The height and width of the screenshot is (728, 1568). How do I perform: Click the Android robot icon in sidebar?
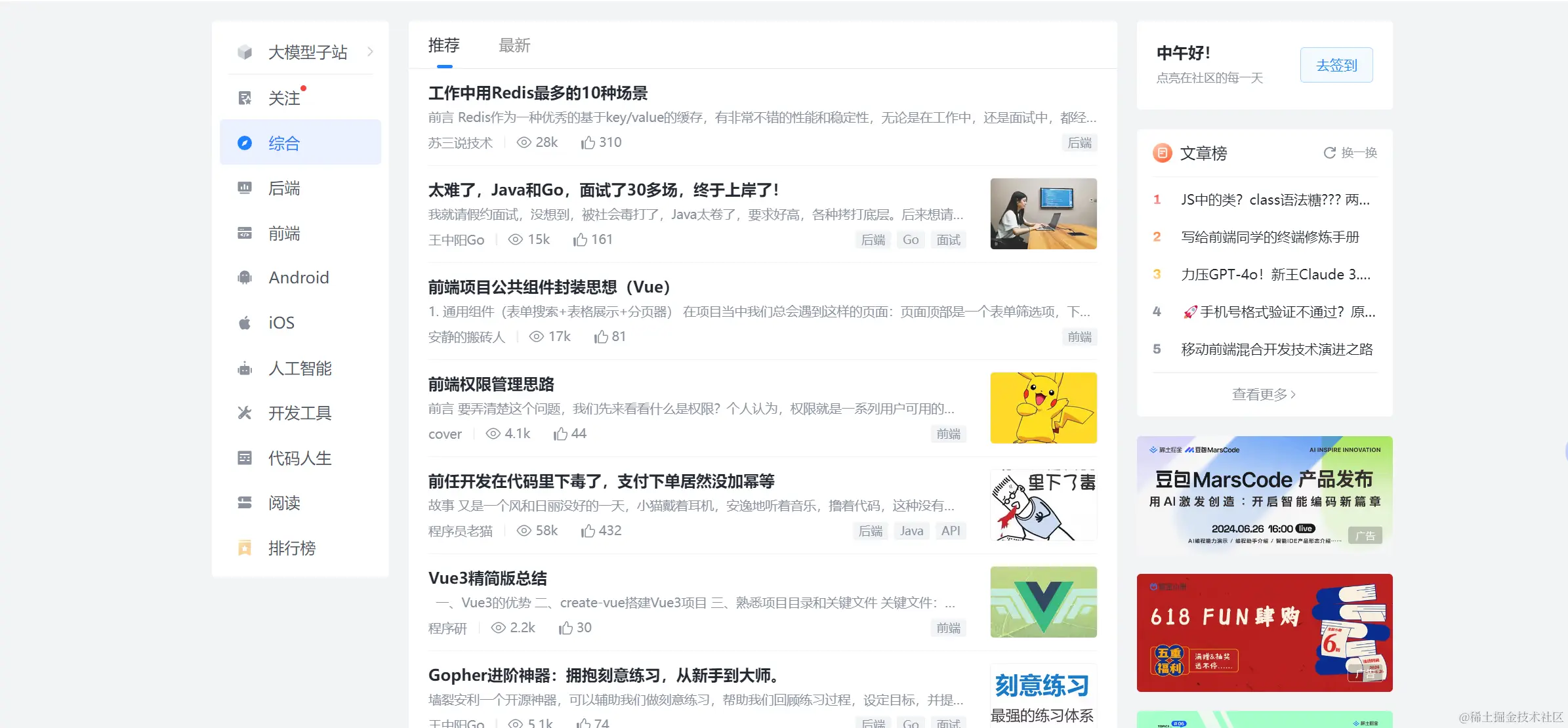(245, 278)
